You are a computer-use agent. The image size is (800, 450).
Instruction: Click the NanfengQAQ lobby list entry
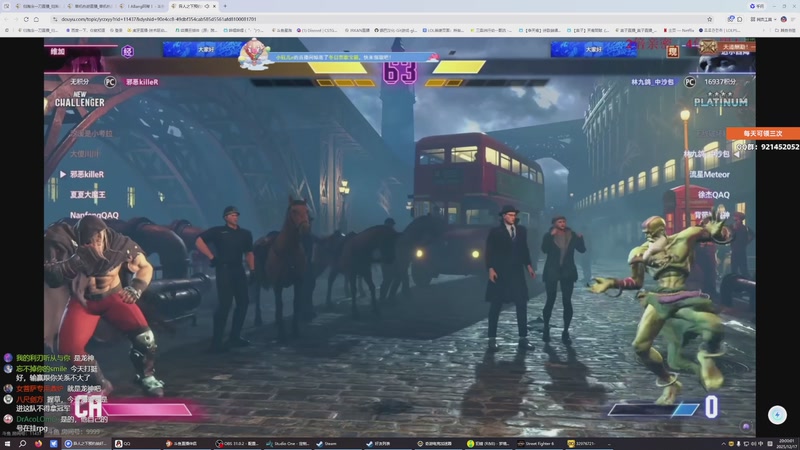(x=94, y=215)
